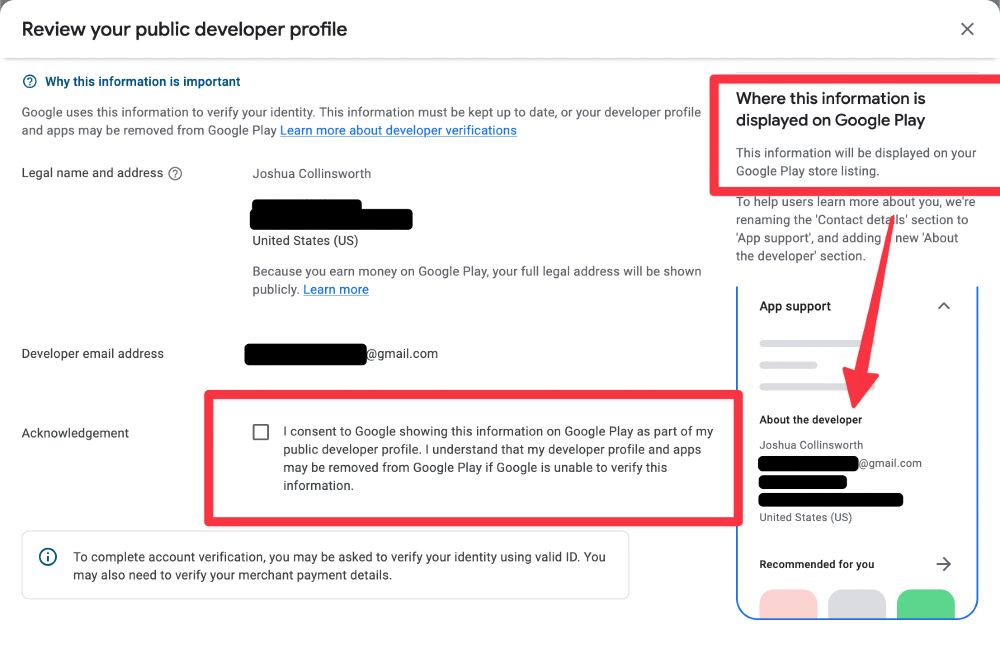Click the 'Acknowledgement' label

[75, 434]
